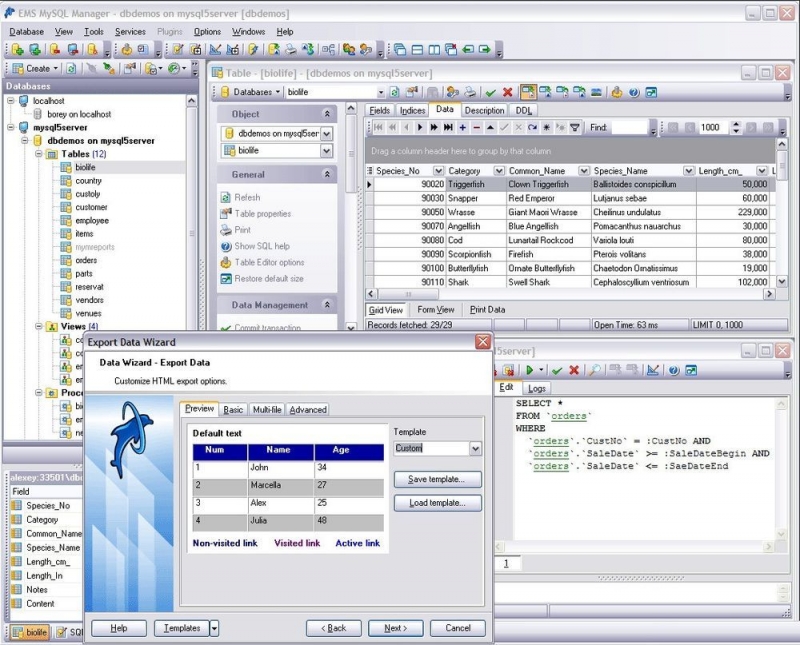Insert record with blue plus icon
The height and width of the screenshot is (645, 800).
click(462, 128)
